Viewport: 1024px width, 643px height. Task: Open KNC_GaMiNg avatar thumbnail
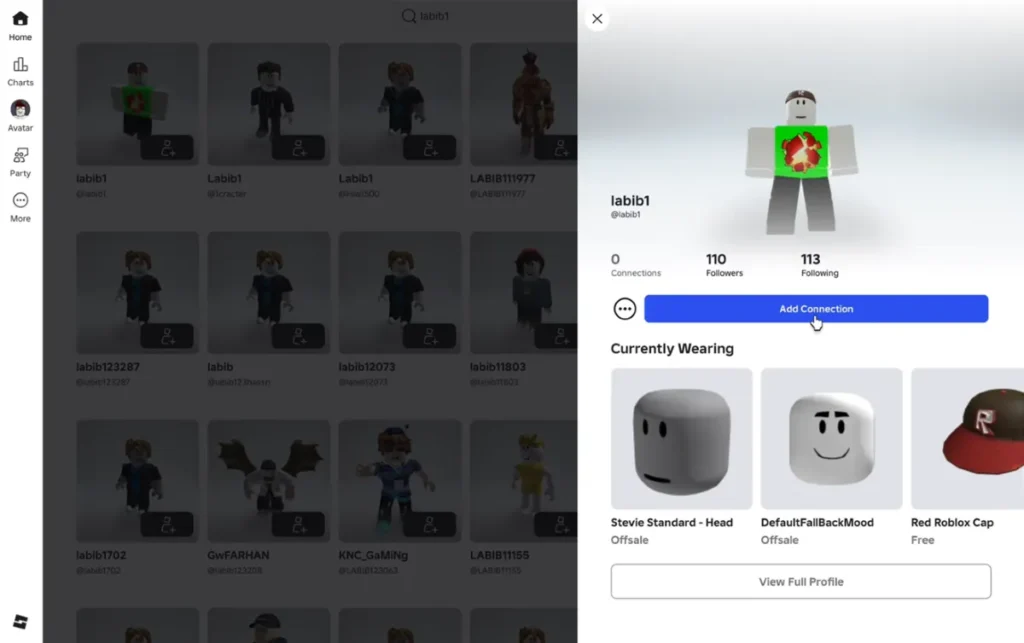click(400, 480)
